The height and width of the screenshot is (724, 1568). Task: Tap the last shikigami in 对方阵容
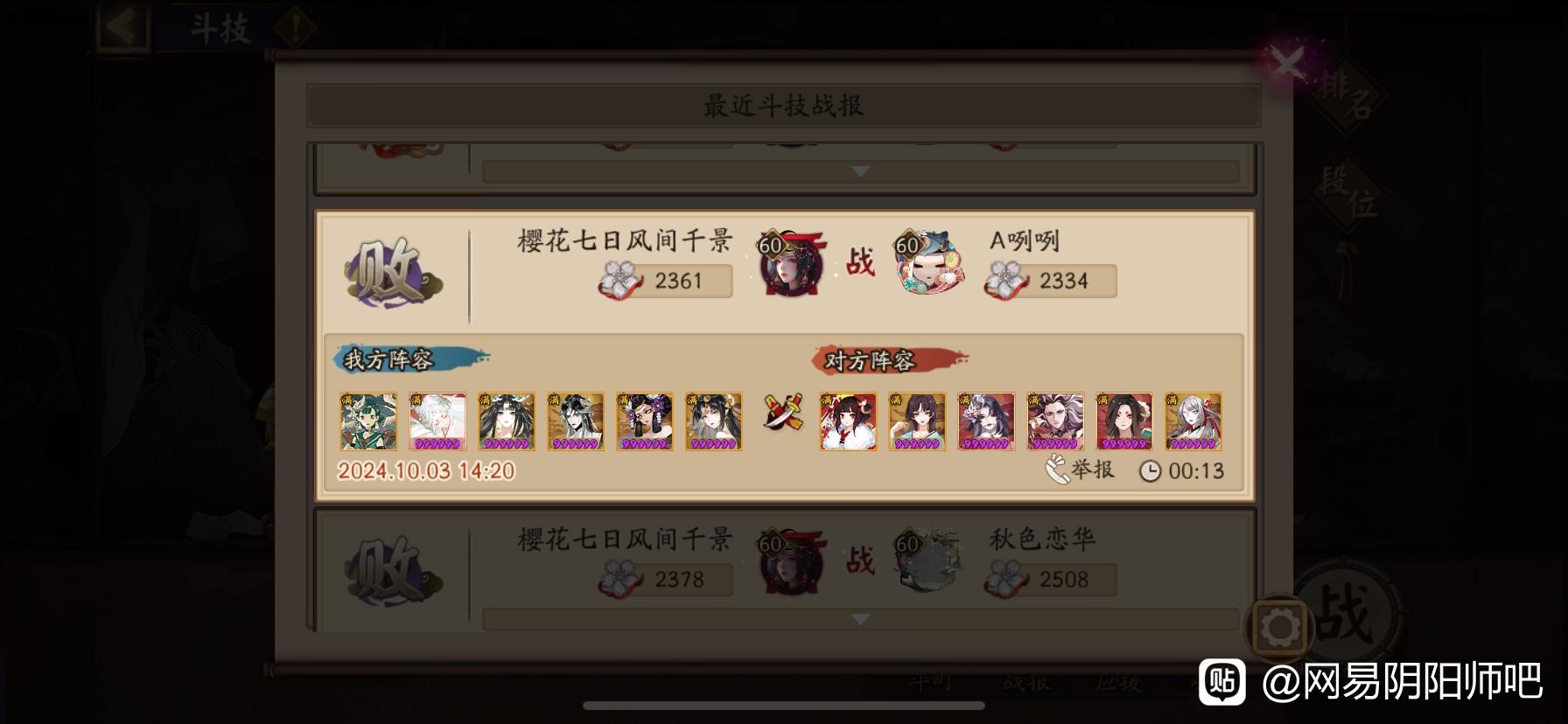click(1193, 421)
